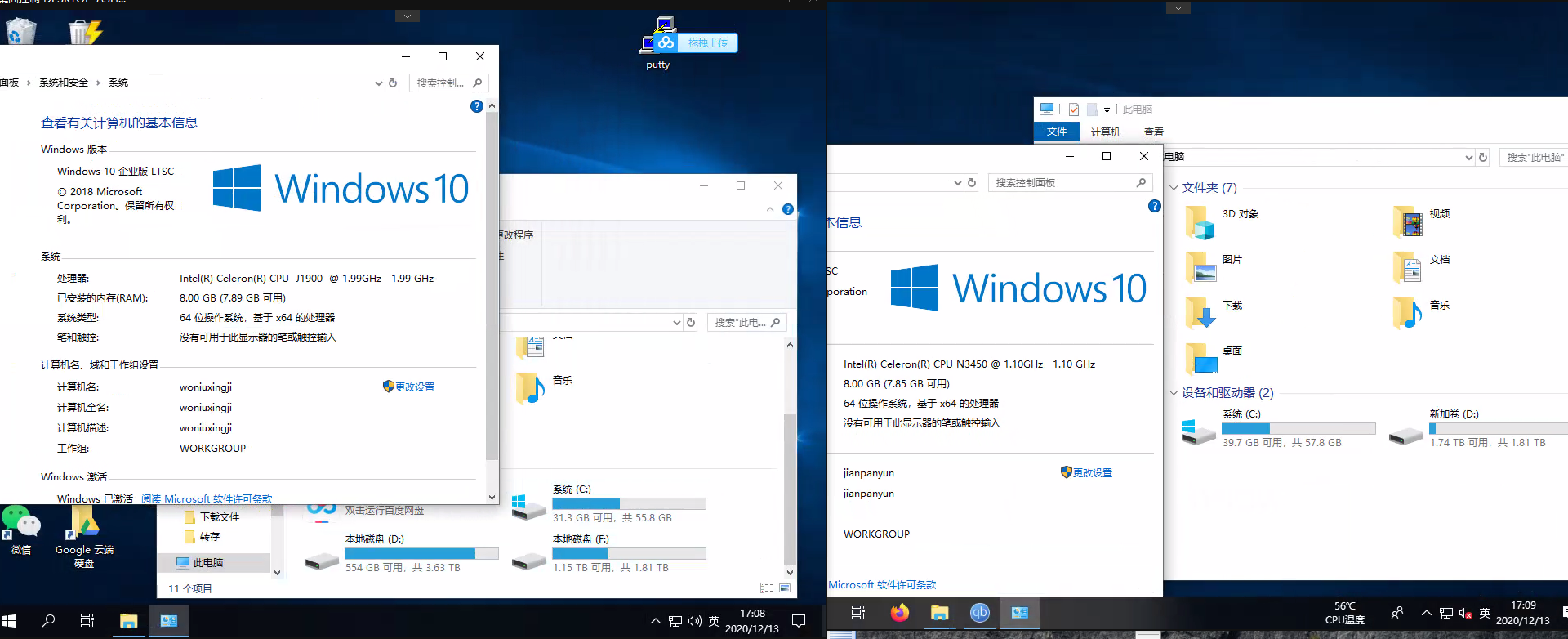1568x639 pixels.
Task: Click the volume icon in the 17:08 tray
Action: (x=695, y=621)
